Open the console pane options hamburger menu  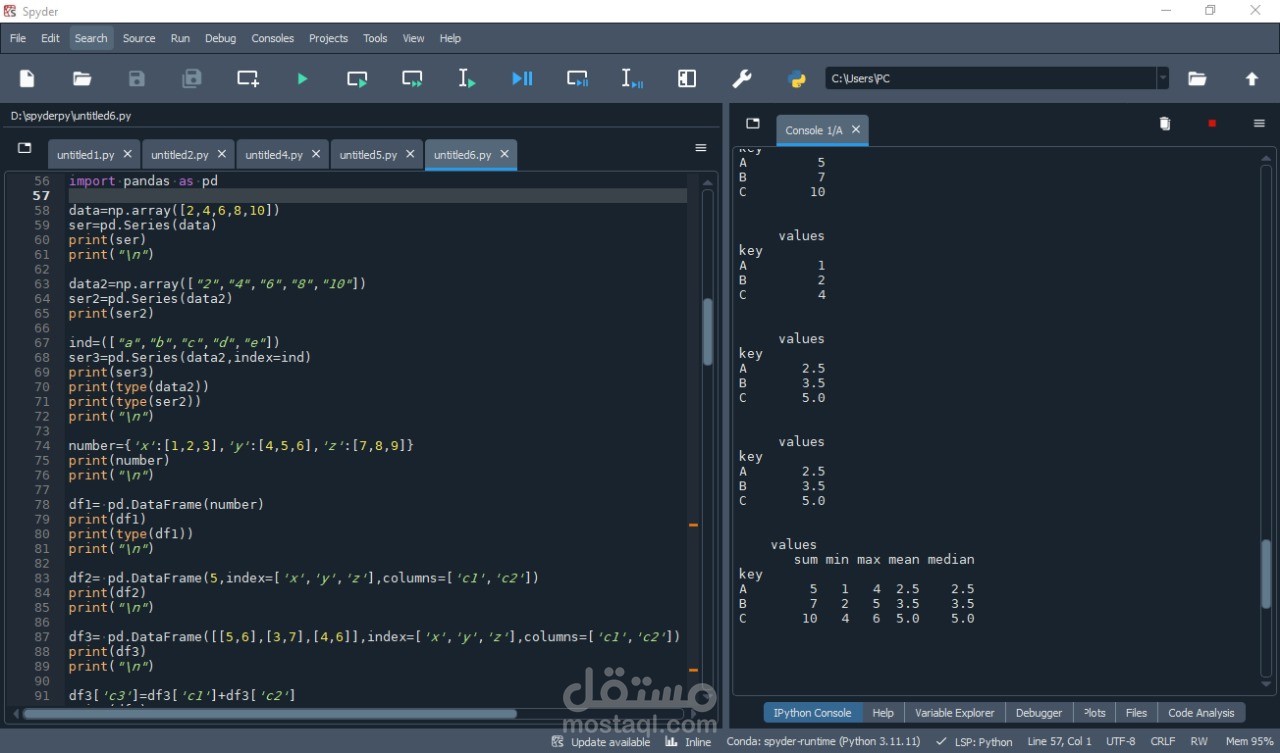[x=1259, y=124]
